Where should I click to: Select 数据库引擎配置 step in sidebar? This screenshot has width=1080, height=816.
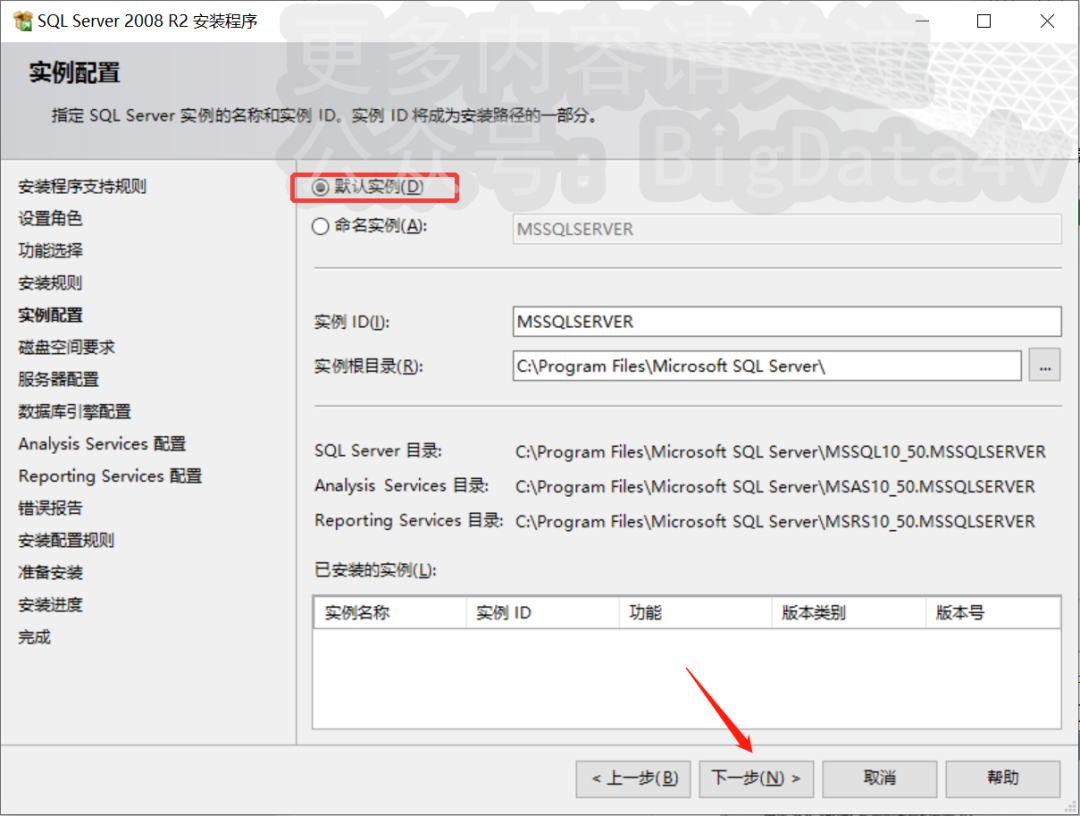(74, 412)
